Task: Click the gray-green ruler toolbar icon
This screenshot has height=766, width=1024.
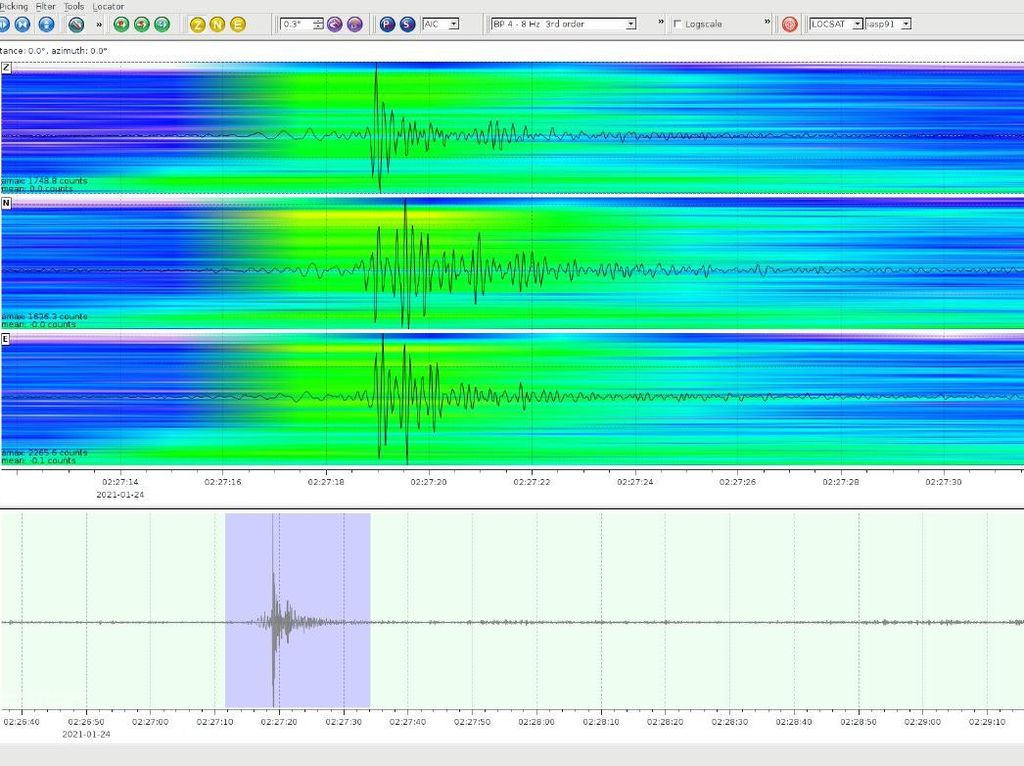Action: 76,24
